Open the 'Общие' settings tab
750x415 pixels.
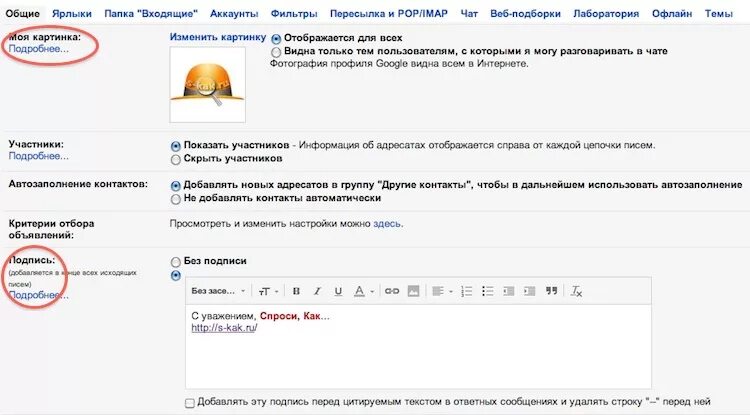pos(22,13)
